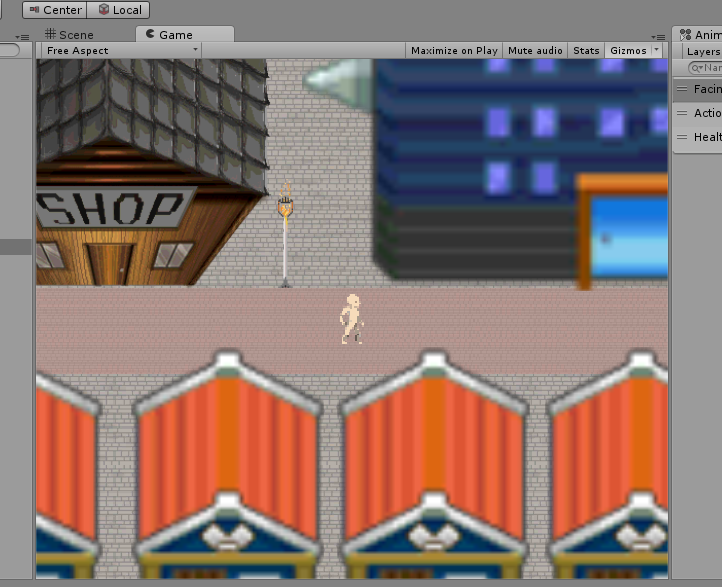This screenshot has width=722, height=587.
Task: Click drag handle icon beside Health parameter
Action: click(x=682, y=137)
